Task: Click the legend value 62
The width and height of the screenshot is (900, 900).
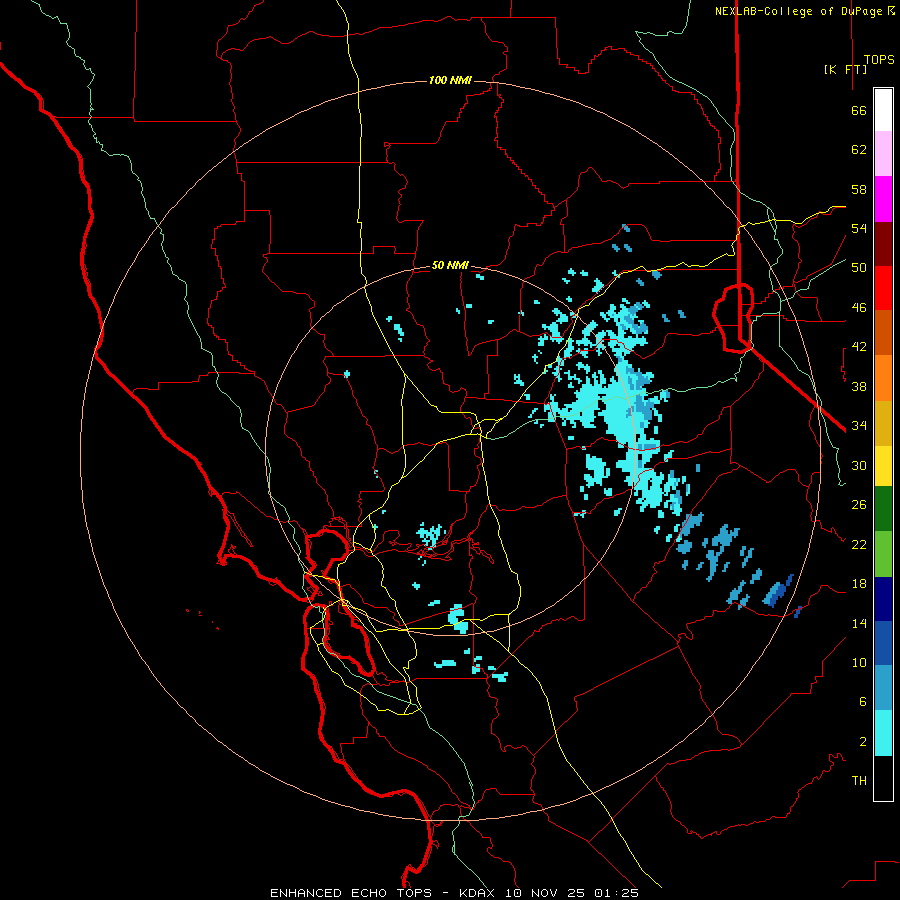Action: (x=859, y=150)
